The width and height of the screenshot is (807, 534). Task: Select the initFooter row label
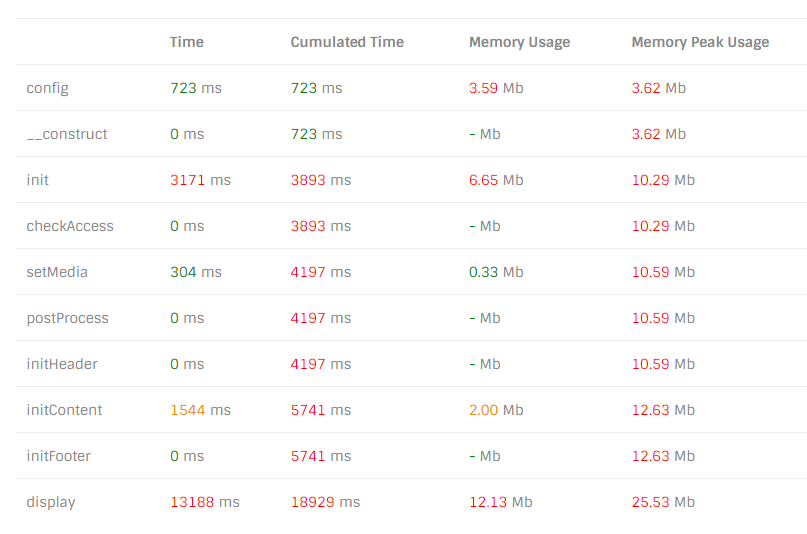[x=58, y=456]
